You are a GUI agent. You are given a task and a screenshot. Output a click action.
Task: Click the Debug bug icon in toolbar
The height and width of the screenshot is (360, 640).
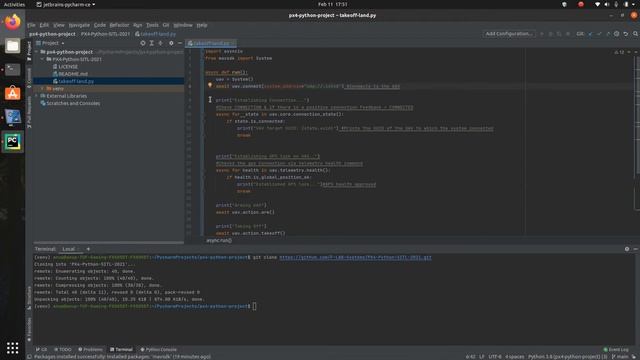551,34
